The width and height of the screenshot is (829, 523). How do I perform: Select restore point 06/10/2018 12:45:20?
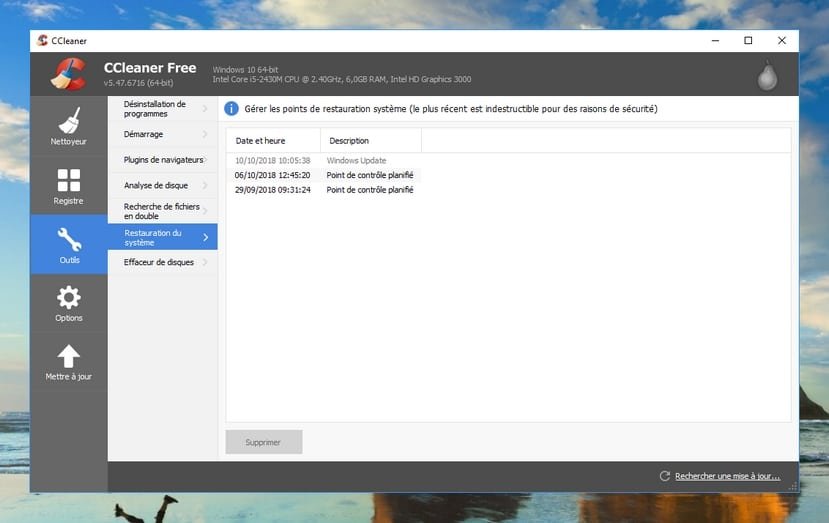click(273, 175)
